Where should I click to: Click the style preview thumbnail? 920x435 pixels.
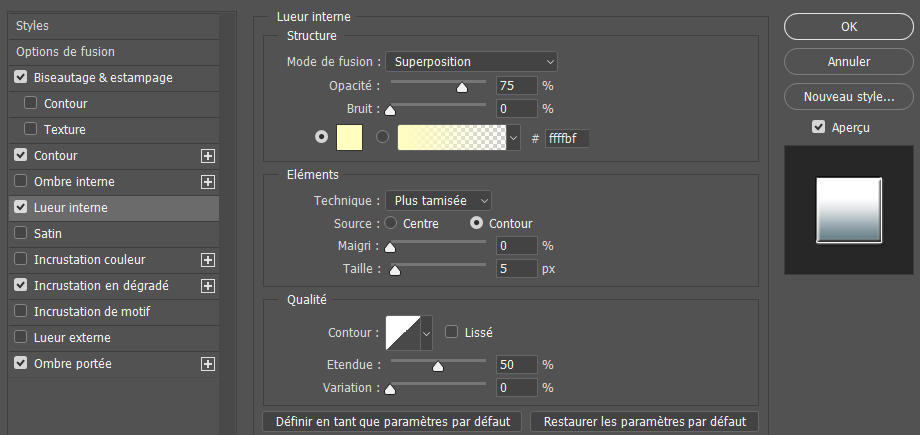[848, 211]
